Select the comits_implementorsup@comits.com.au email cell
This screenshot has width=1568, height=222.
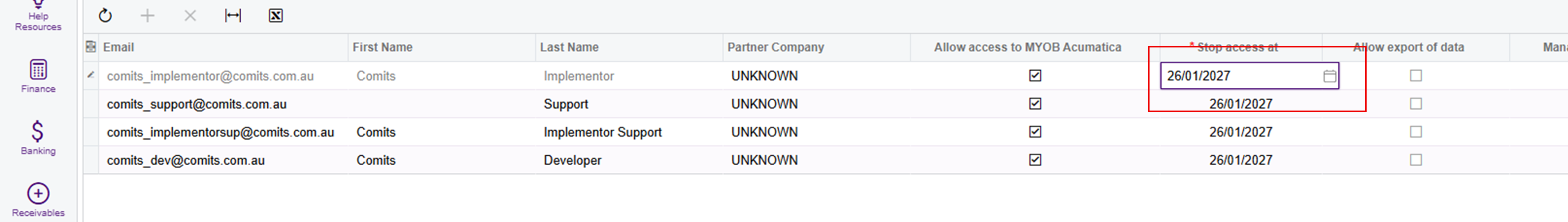(220, 132)
